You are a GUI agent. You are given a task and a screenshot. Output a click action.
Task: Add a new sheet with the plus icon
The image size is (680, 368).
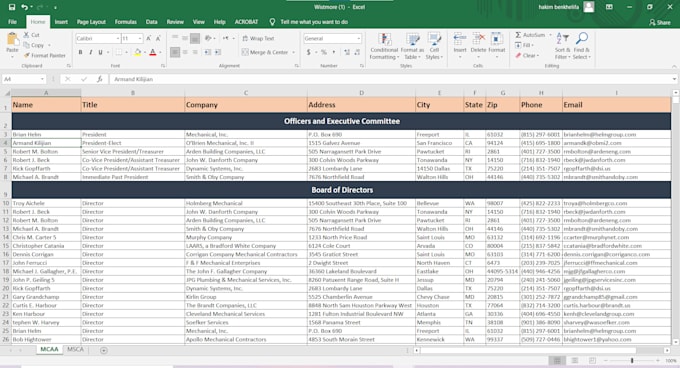104,350
